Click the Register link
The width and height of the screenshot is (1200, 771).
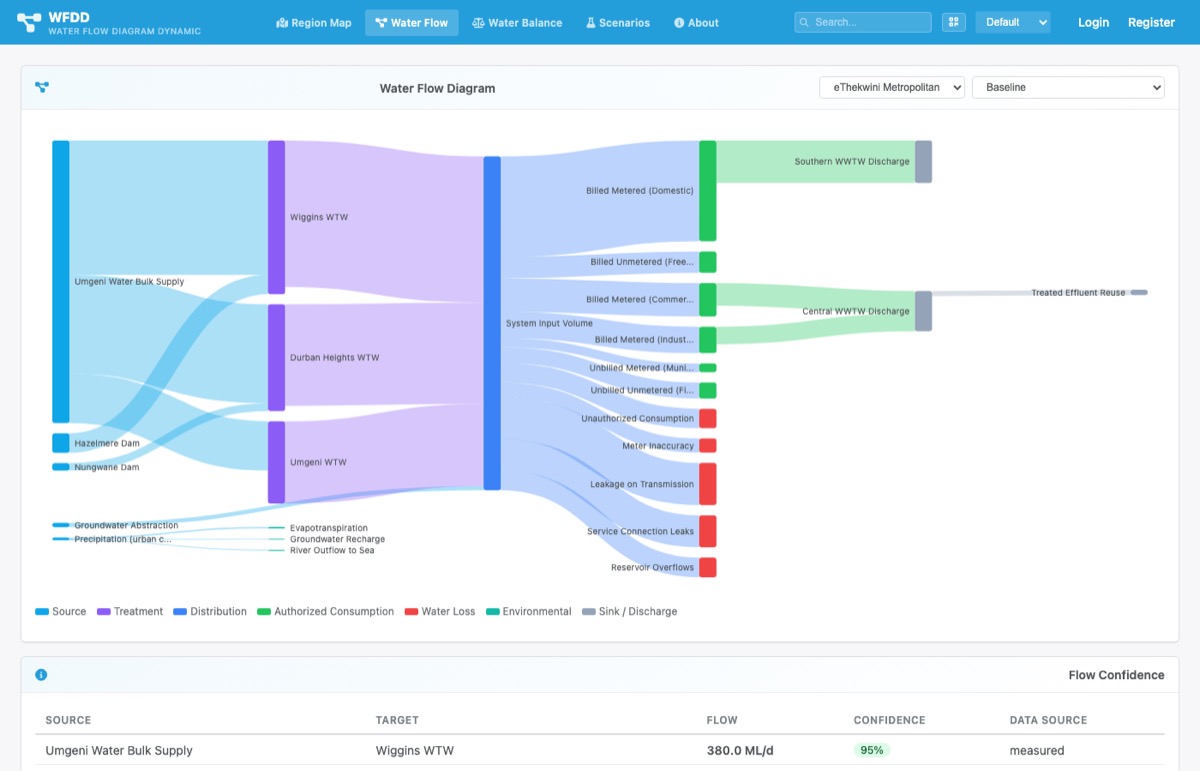1151,23
